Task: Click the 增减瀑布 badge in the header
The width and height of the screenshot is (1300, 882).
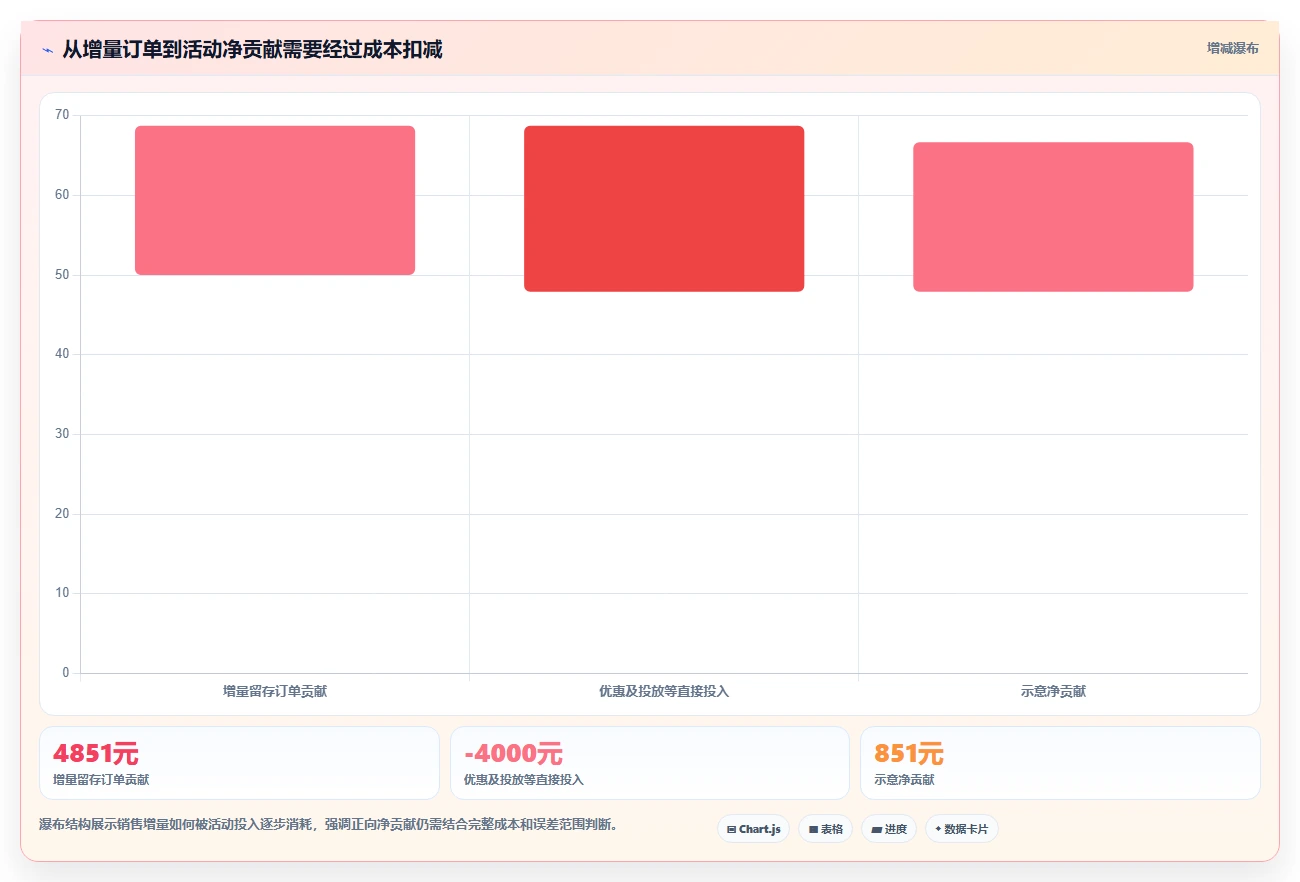Action: pyautogui.click(x=1232, y=48)
